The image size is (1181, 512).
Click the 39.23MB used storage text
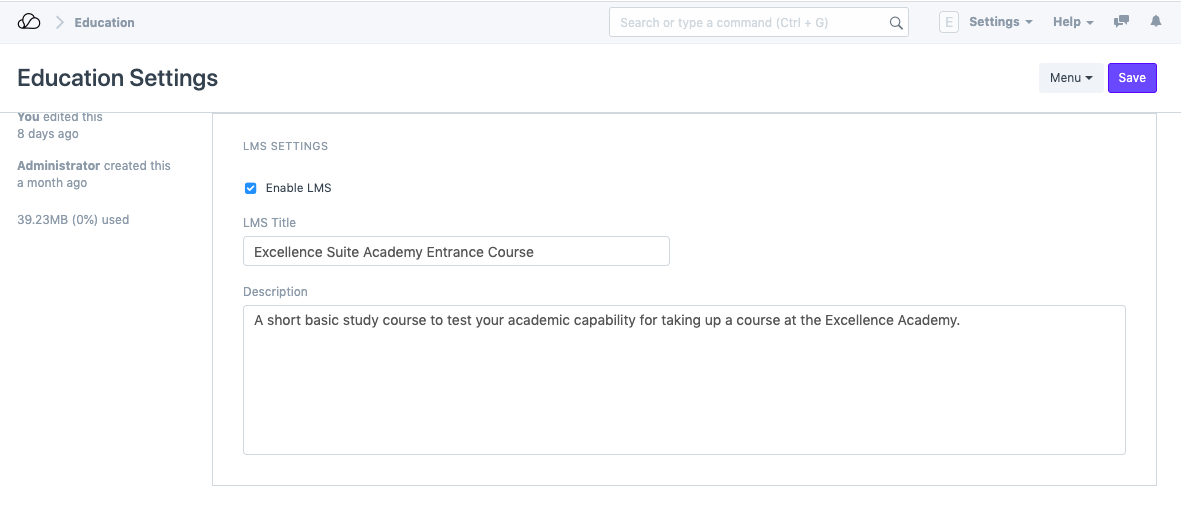tap(73, 220)
